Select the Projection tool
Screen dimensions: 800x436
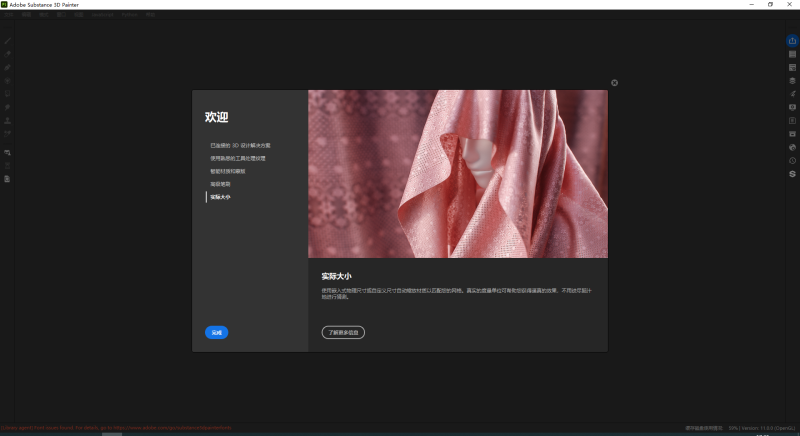click(x=7, y=67)
